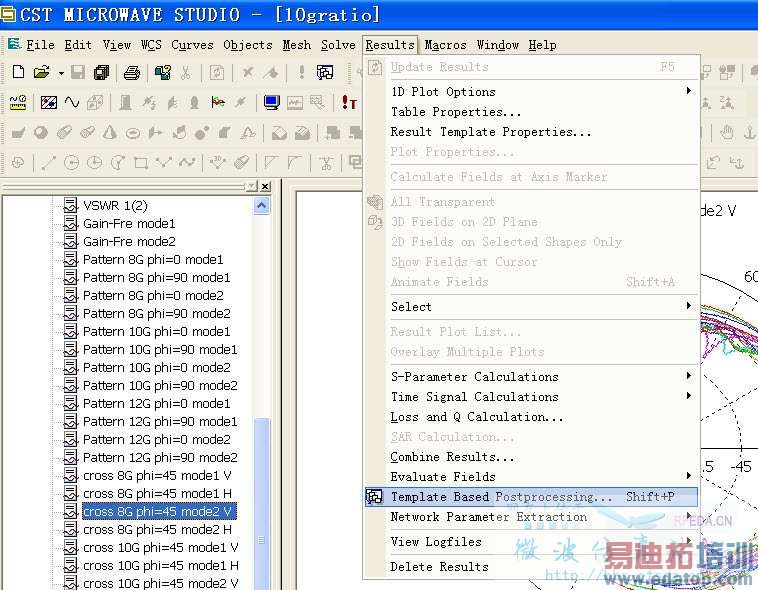Select cross 8G phi=45 mode1 H item

pyautogui.click(x=157, y=493)
